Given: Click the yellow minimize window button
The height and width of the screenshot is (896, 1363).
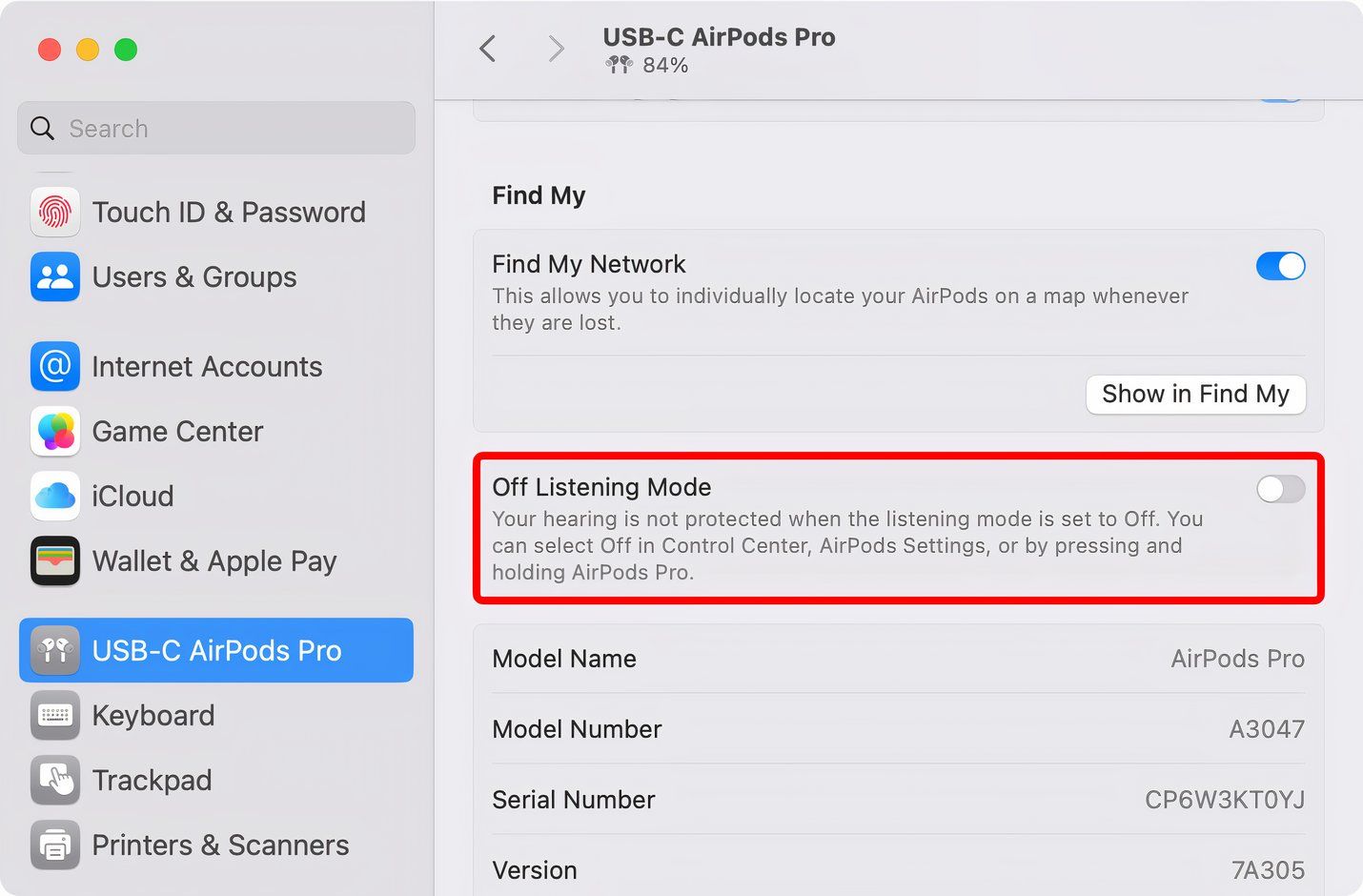Looking at the screenshot, I should 88,49.
